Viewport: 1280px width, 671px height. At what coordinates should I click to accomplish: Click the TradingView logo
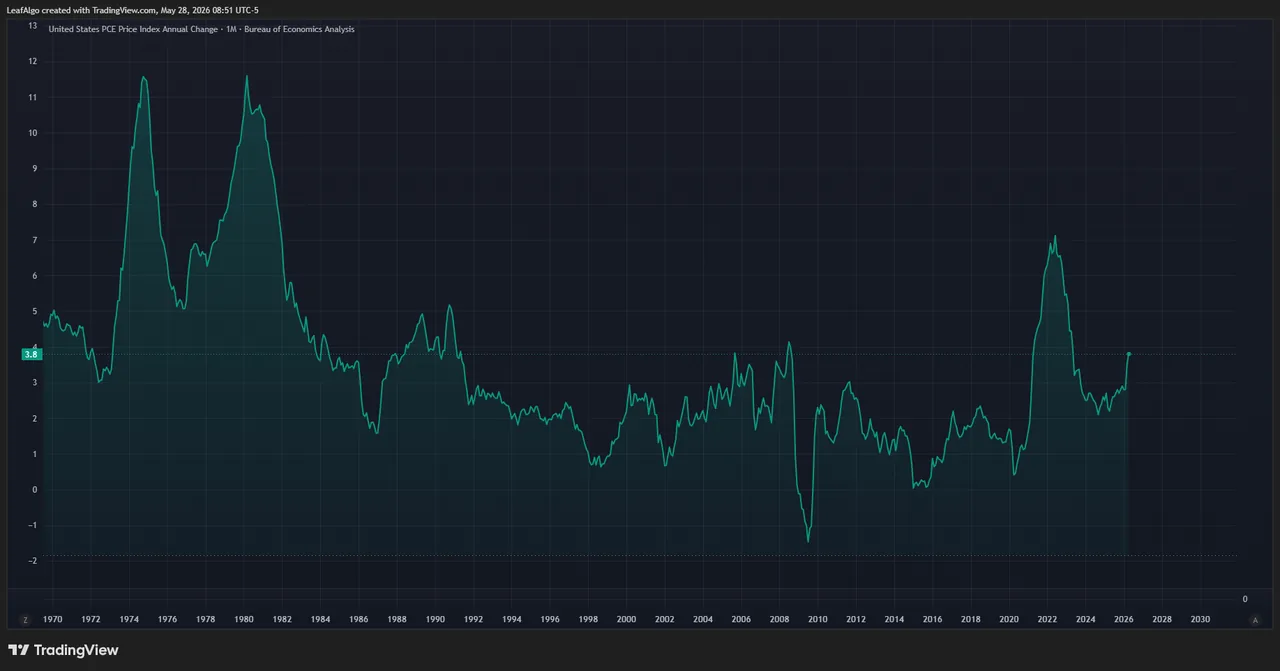coord(63,650)
